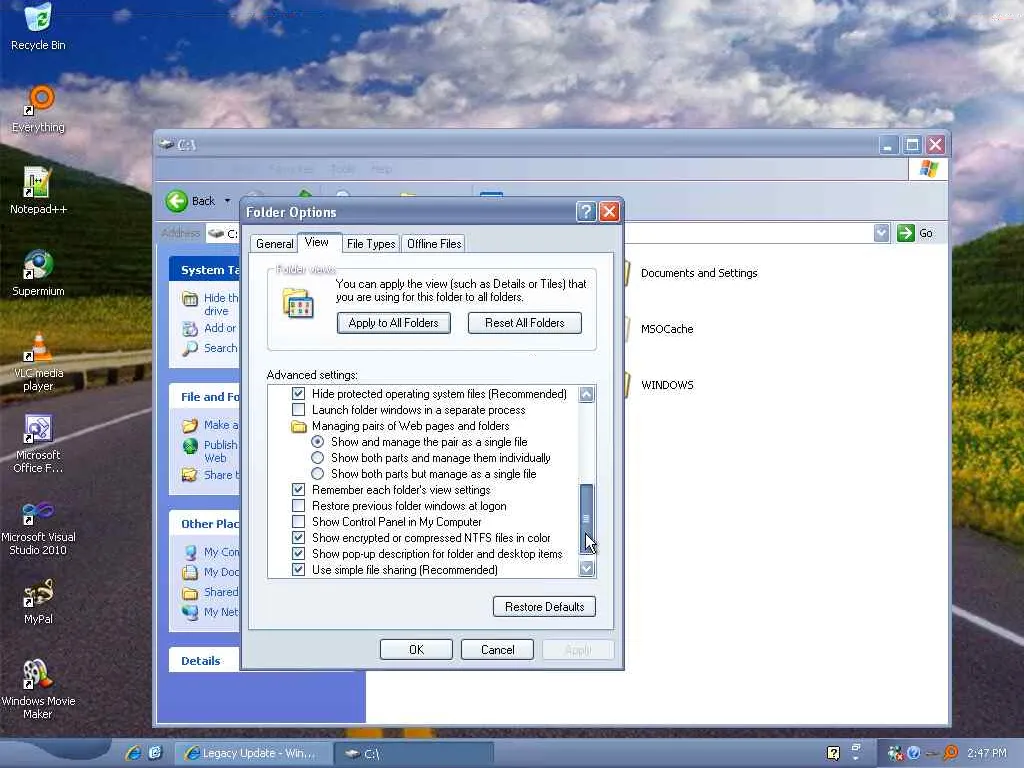Click Apply to All Folders button
This screenshot has height=768, width=1024.
coord(394,323)
